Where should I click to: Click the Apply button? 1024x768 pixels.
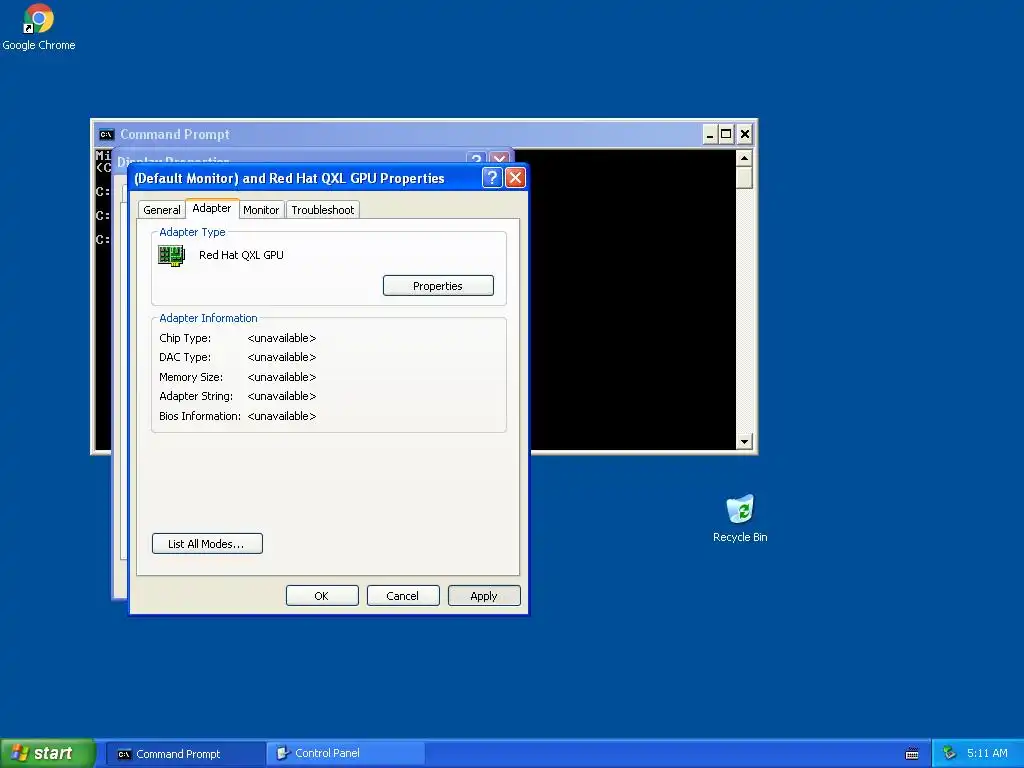[484, 596]
